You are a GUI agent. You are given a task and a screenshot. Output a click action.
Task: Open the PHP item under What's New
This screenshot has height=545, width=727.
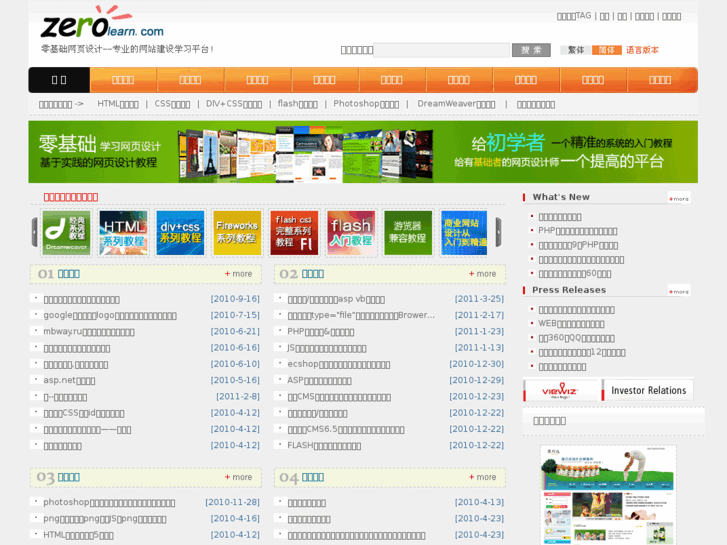[578, 231]
